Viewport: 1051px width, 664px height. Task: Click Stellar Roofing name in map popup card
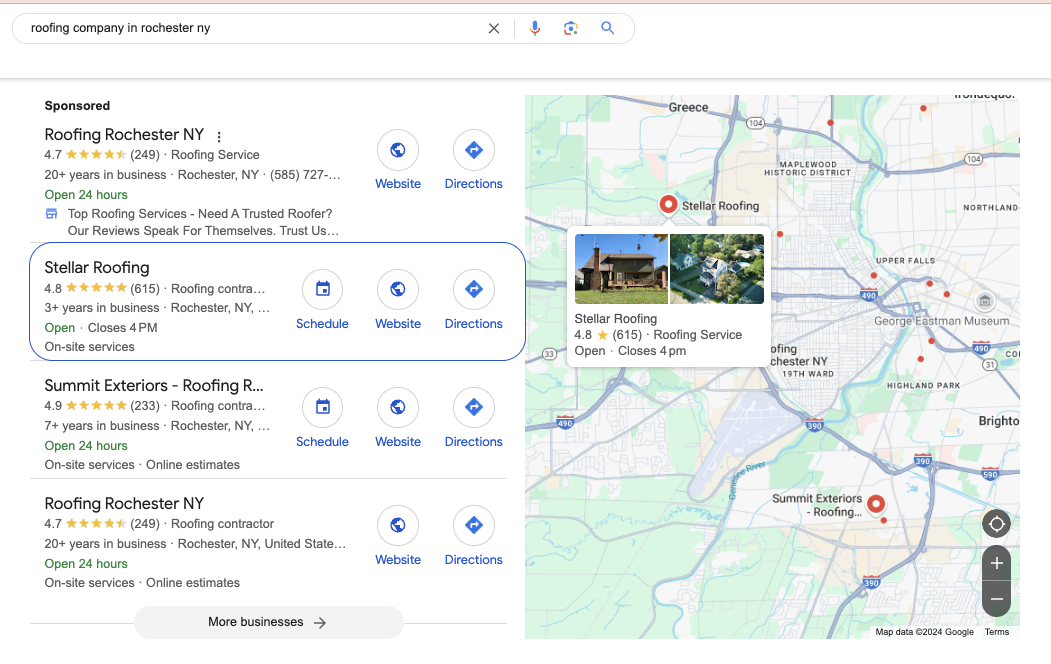pos(615,319)
